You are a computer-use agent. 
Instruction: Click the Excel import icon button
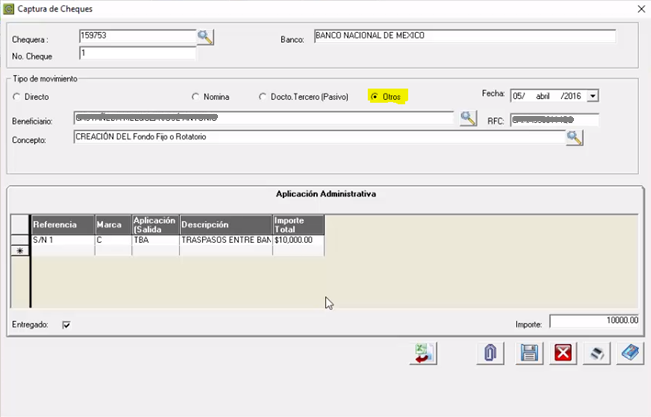tap(424, 353)
